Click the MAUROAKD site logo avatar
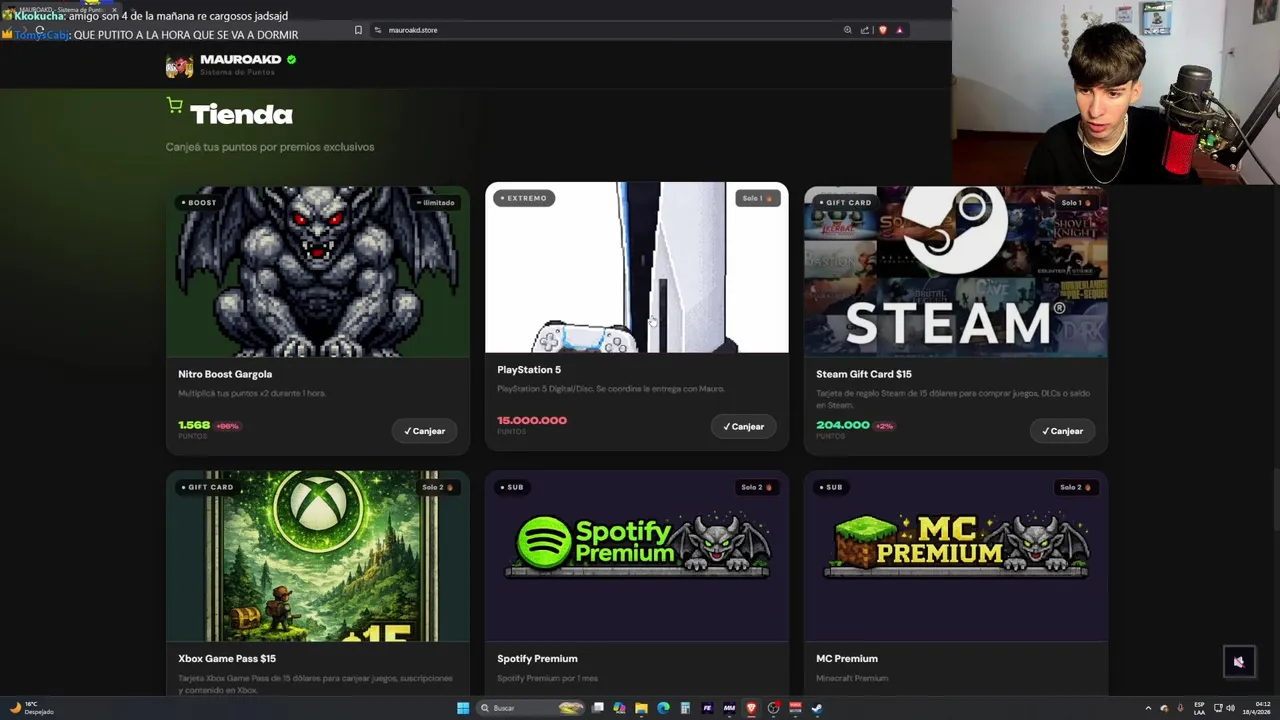1280x720 pixels. (x=179, y=66)
